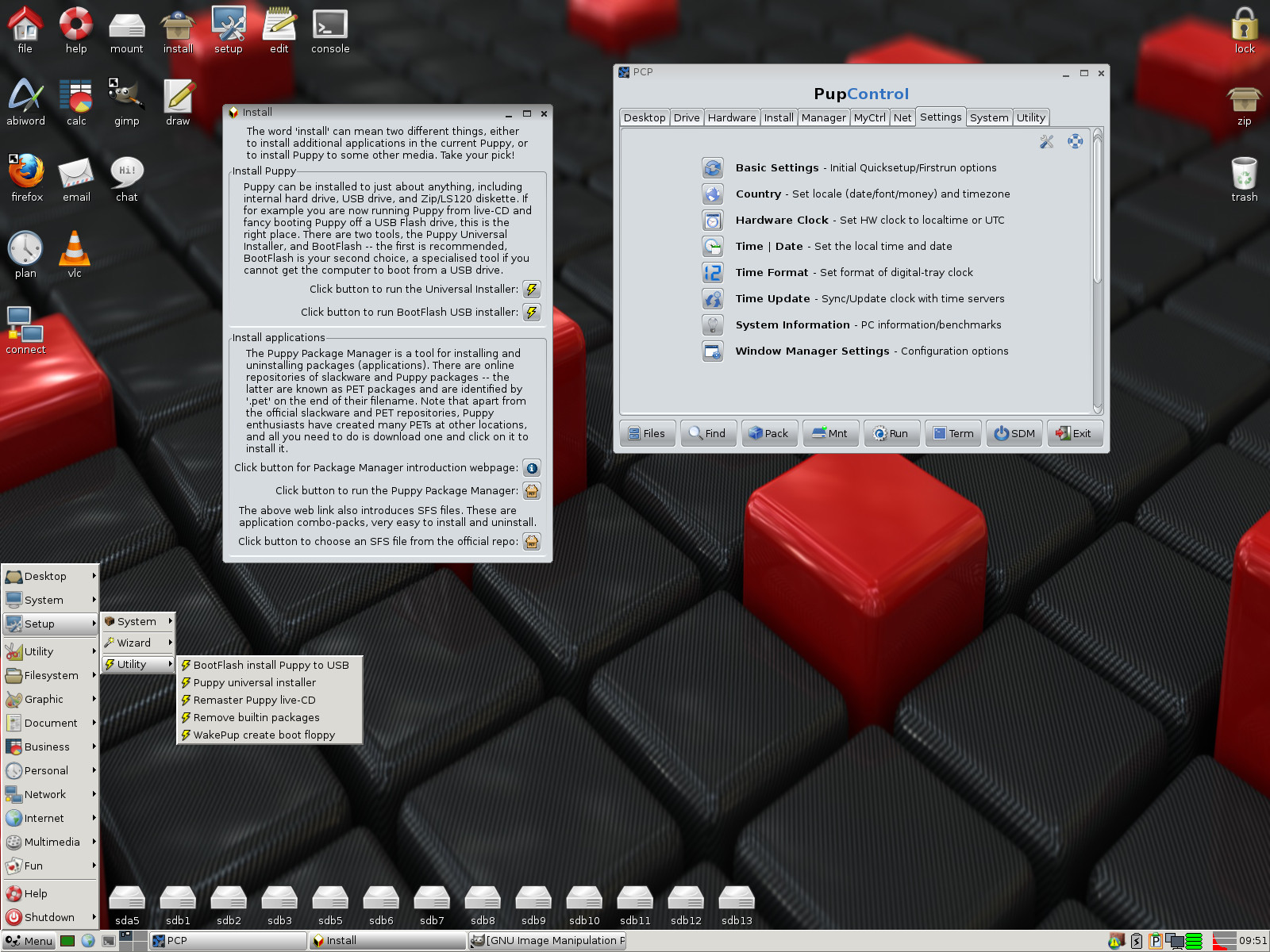Click the PupControl vertical scrollbar
The image size is (1270, 952).
coord(1098,271)
